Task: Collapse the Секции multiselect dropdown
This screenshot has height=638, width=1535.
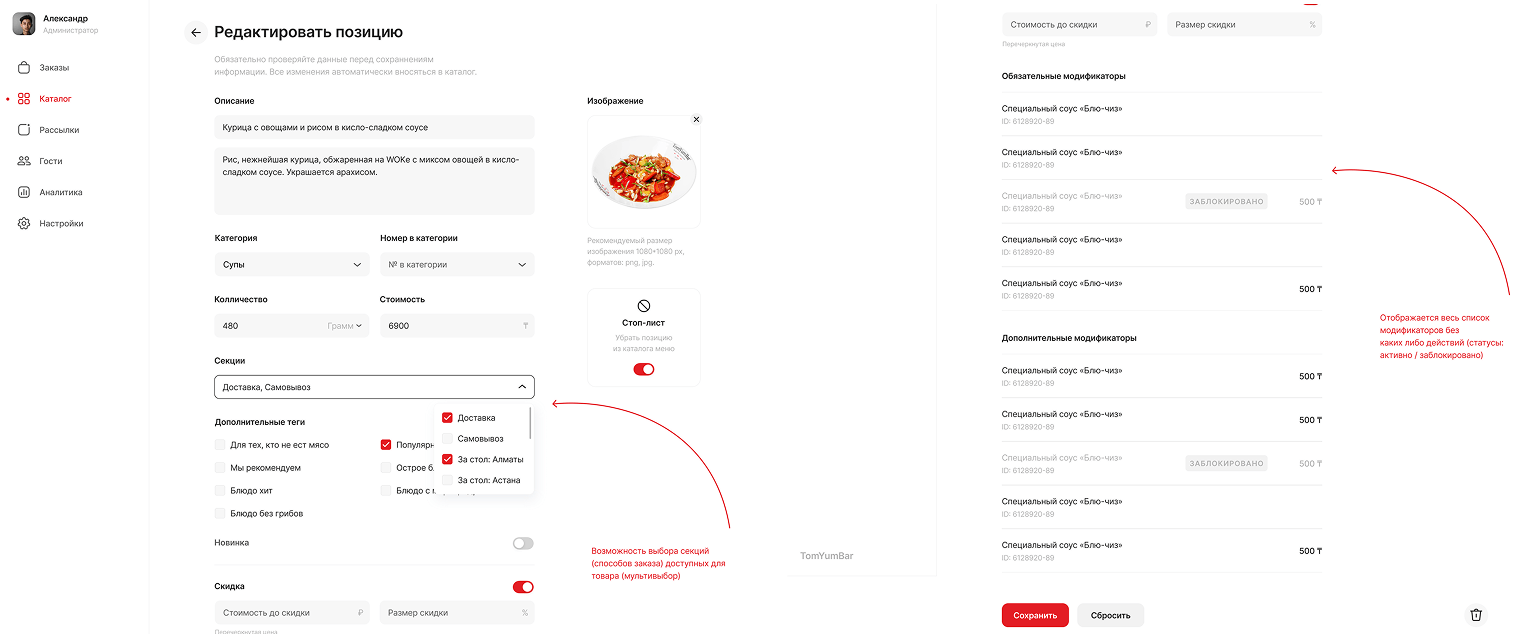Action: pyautogui.click(x=374, y=387)
